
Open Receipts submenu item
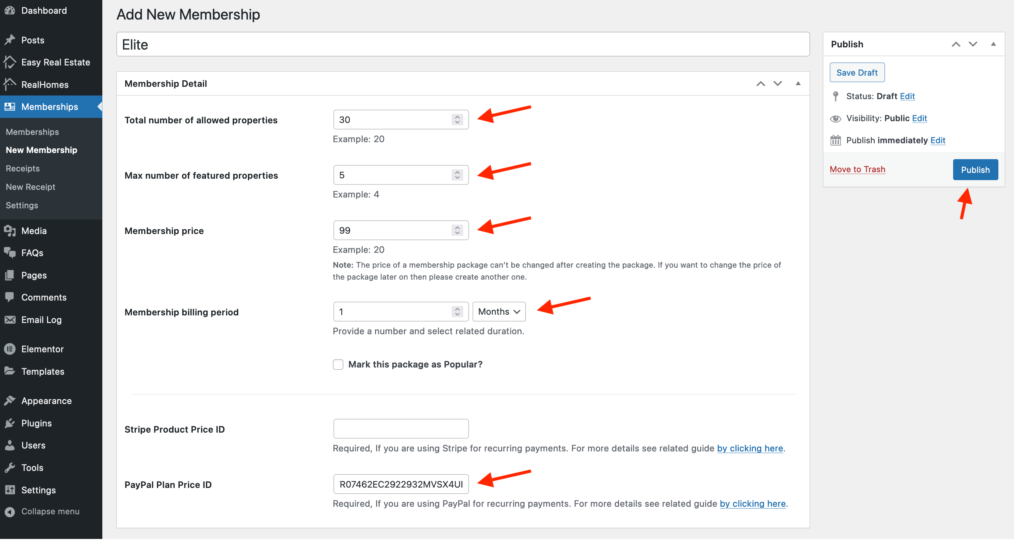coord(23,170)
